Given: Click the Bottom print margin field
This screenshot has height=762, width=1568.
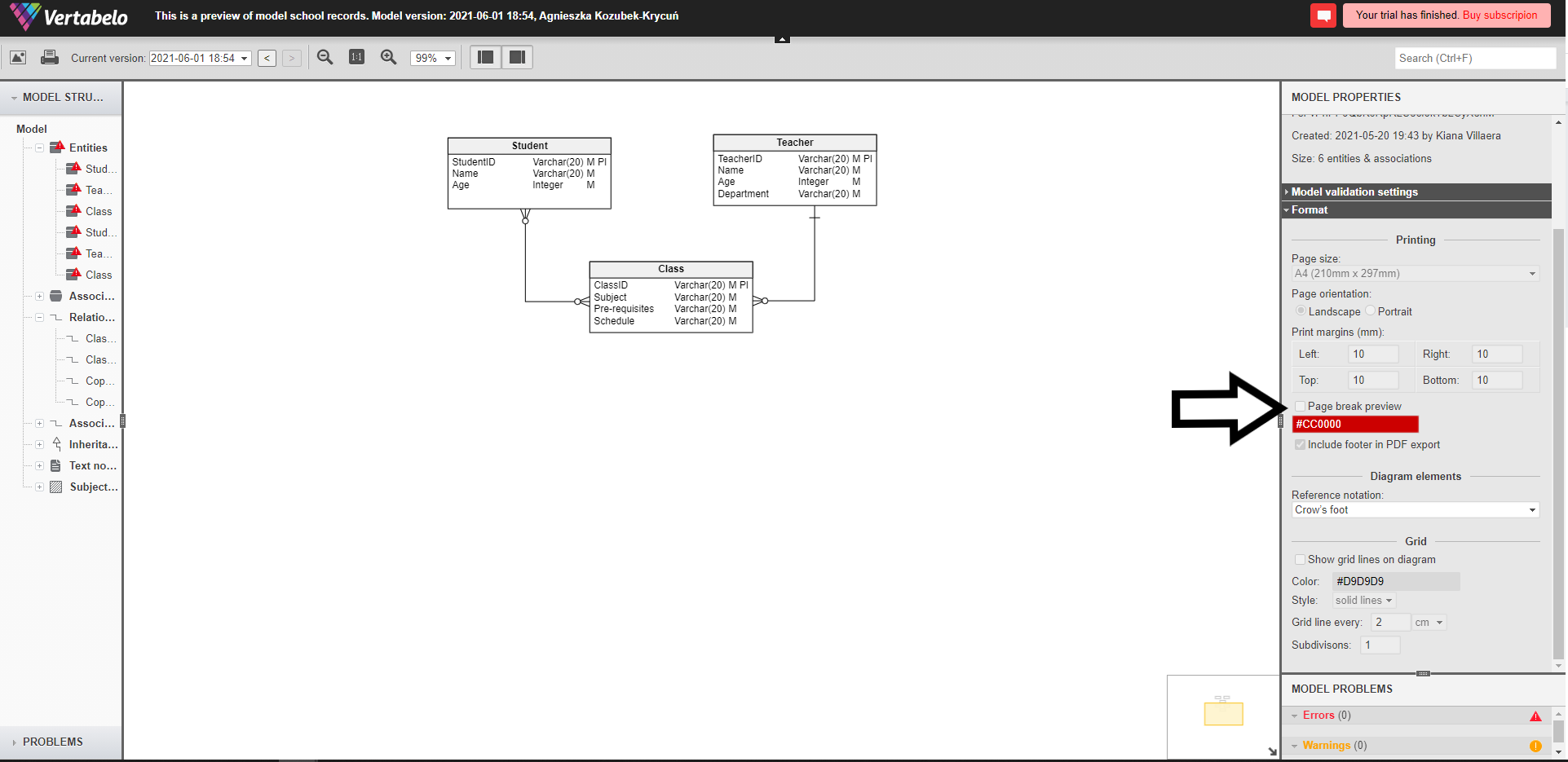Looking at the screenshot, I should pyautogui.click(x=1498, y=380).
